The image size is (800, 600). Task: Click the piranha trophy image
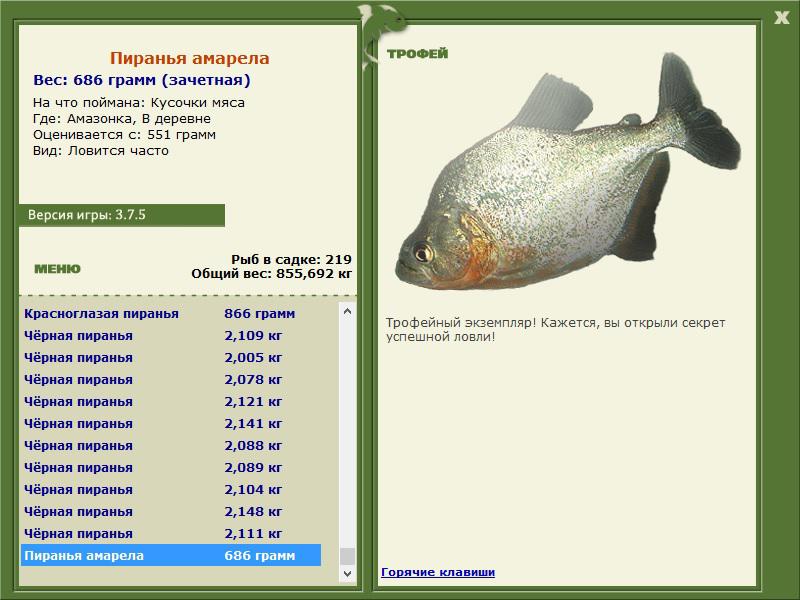pyautogui.click(x=568, y=173)
